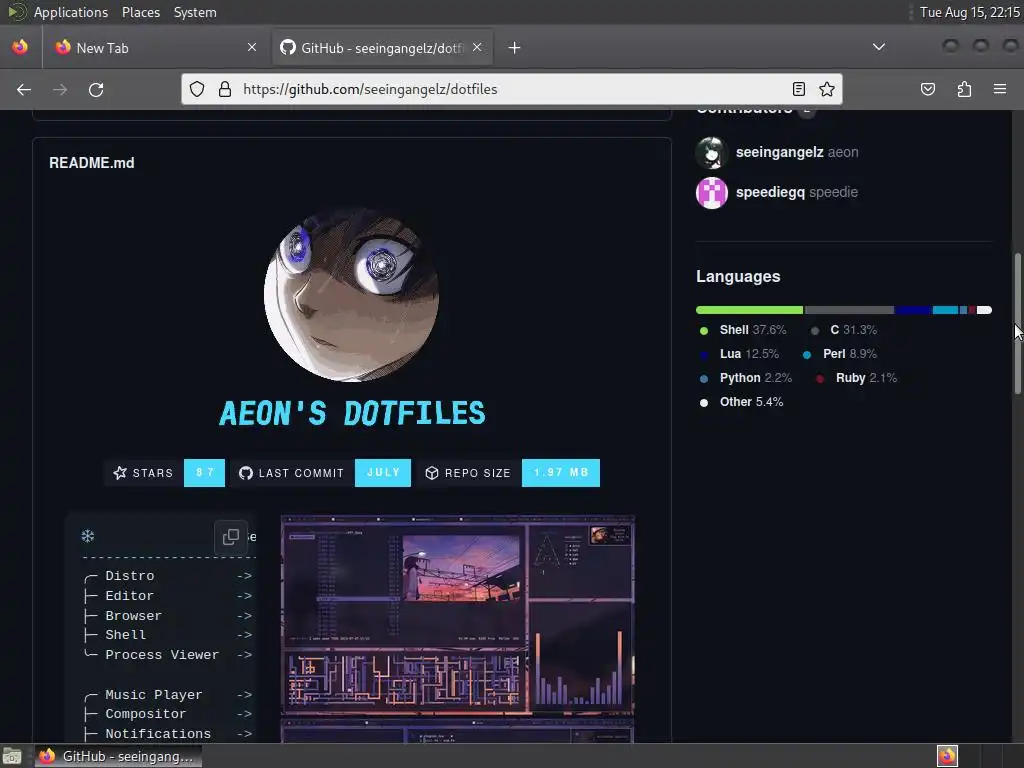
Task: Open the Places menu
Action: click(x=140, y=12)
